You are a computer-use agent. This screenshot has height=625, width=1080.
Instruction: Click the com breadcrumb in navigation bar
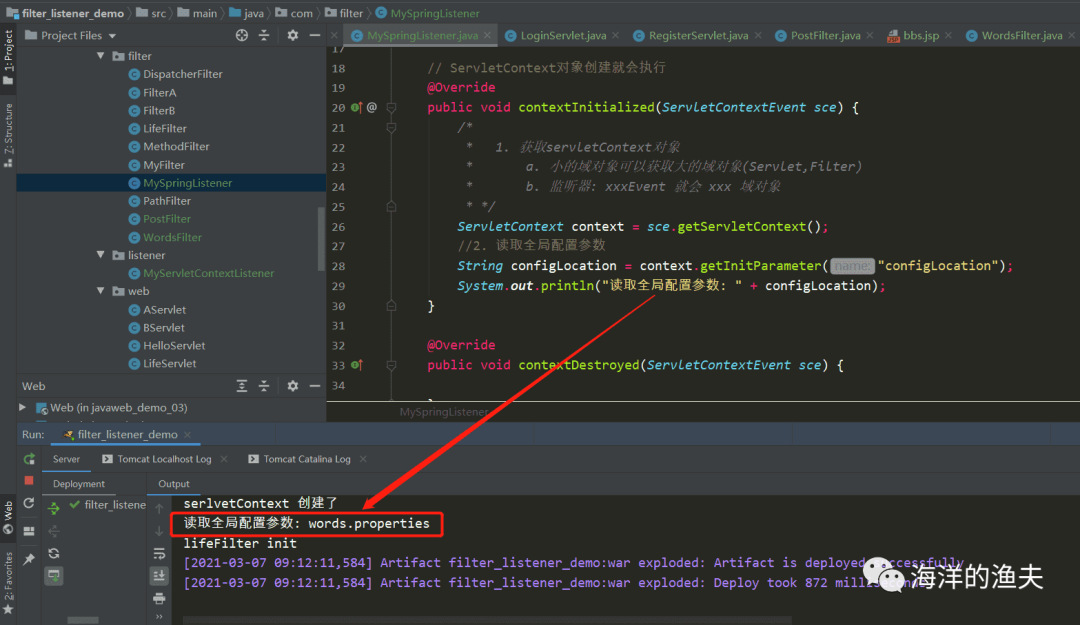[x=293, y=13]
